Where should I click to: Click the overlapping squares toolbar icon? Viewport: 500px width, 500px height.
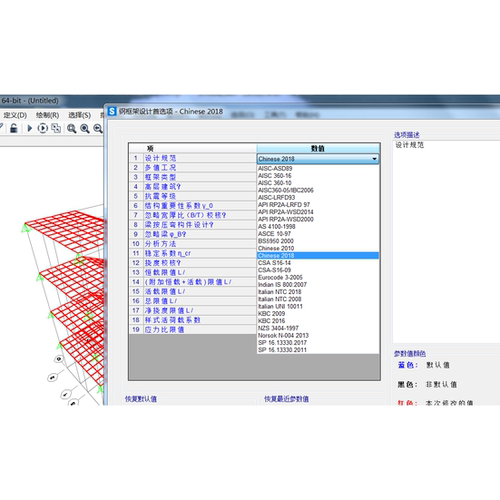[56, 128]
